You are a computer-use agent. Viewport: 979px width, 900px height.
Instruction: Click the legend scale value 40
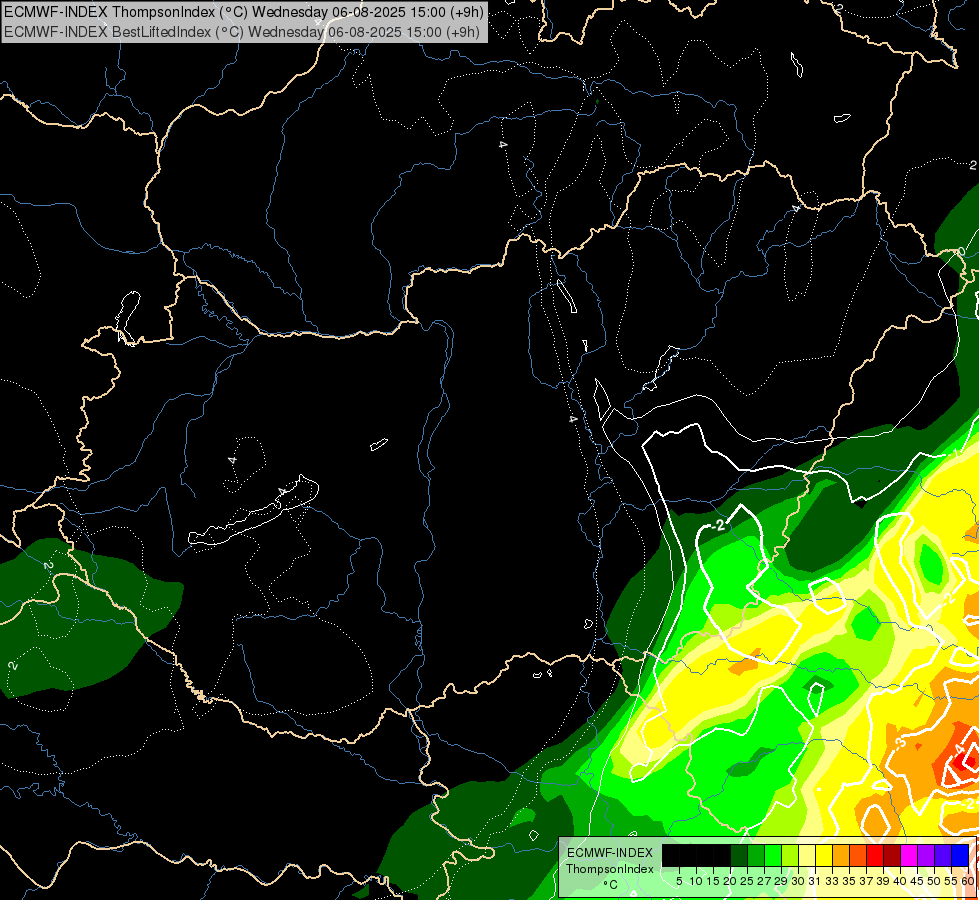(x=900, y=881)
